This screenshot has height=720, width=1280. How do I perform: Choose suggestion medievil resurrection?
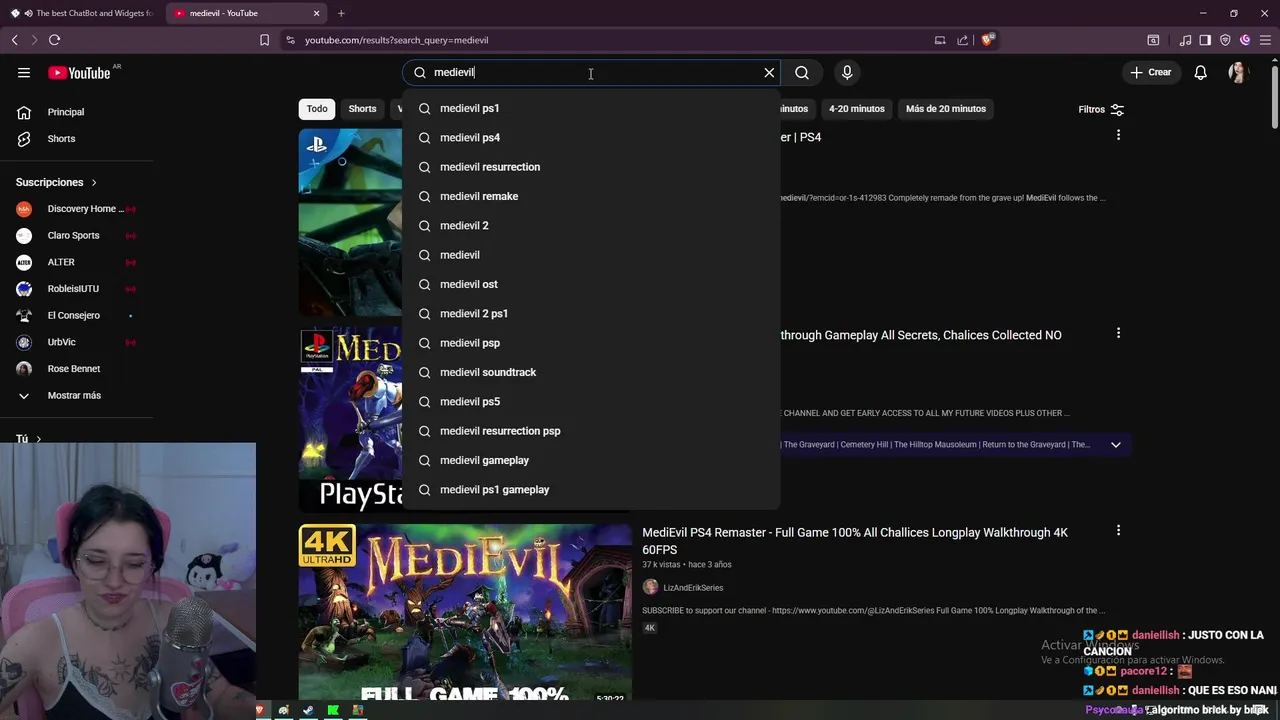pyautogui.click(x=590, y=167)
